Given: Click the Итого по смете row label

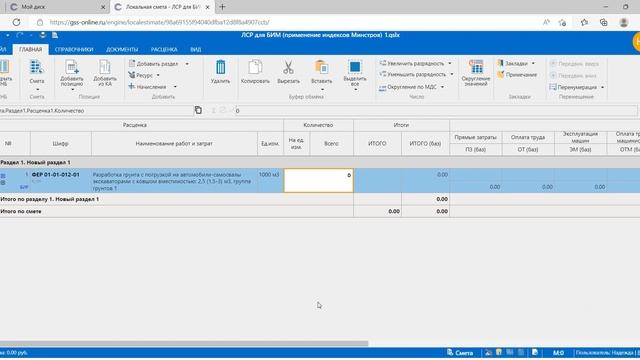Looking at the screenshot, I should coord(21,211).
